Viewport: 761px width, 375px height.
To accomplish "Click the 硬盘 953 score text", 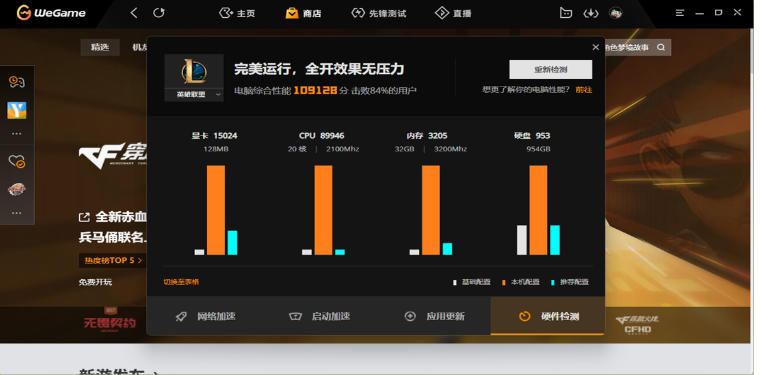I will (532, 136).
